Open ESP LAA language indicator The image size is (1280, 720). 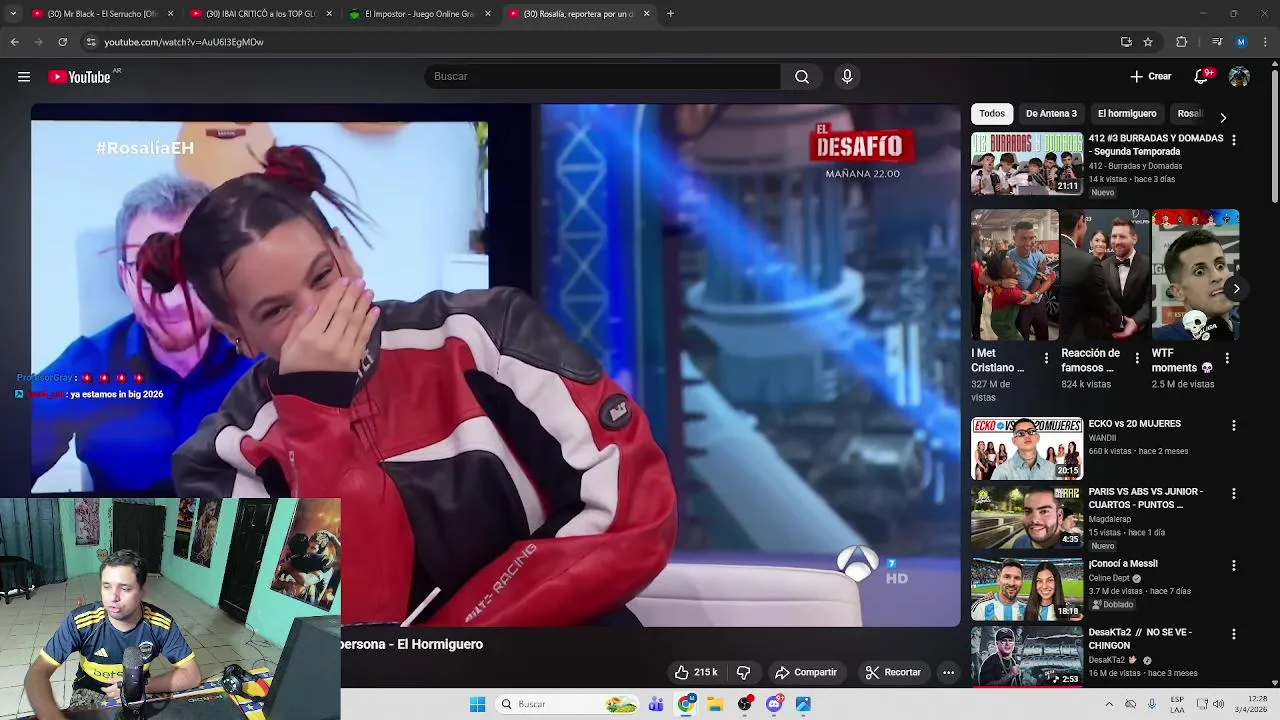pyautogui.click(x=1177, y=704)
